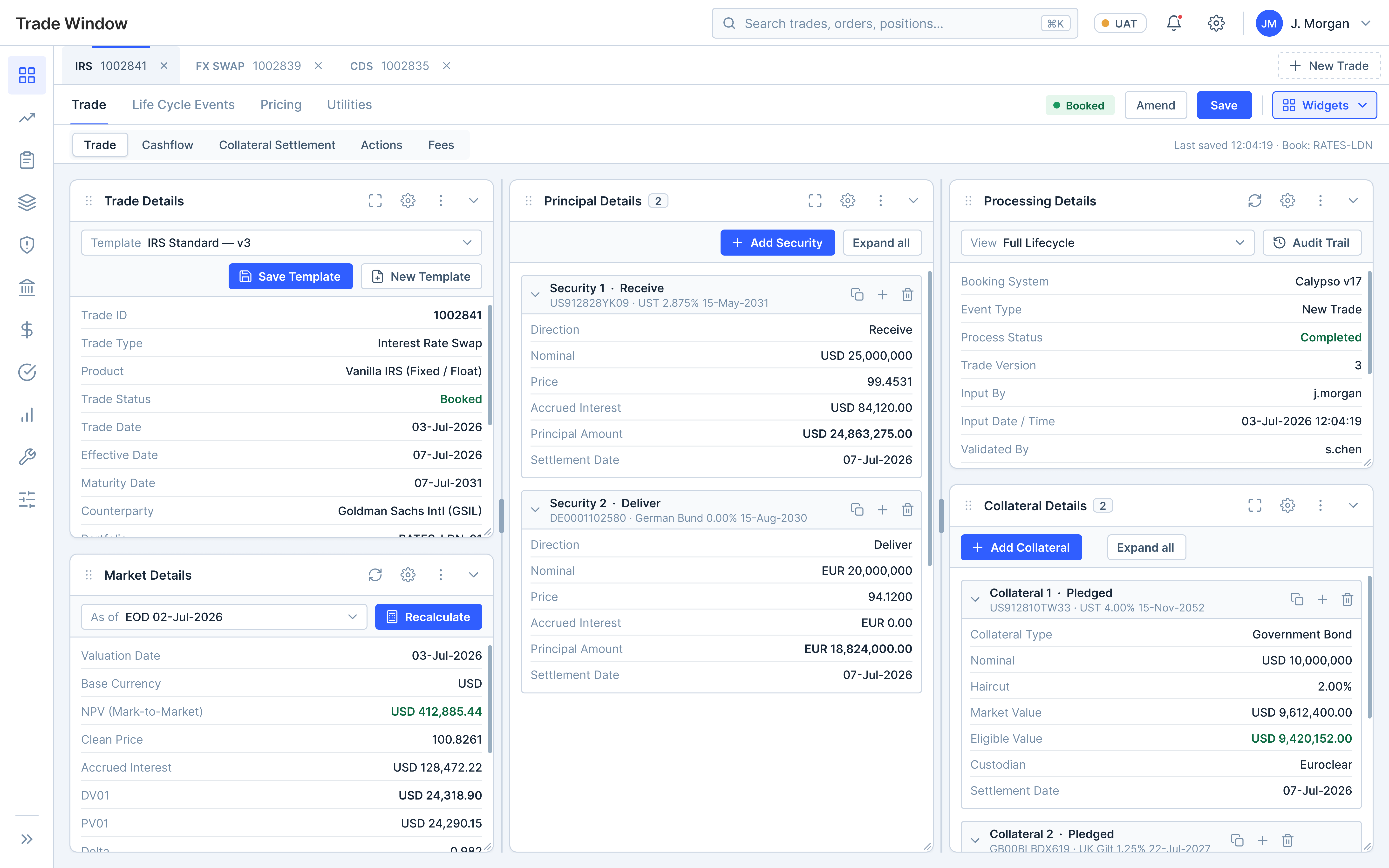Screen dimensions: 1389x868
Task: Open the Template IRS Standard dropdown
Action: (281, 243)
